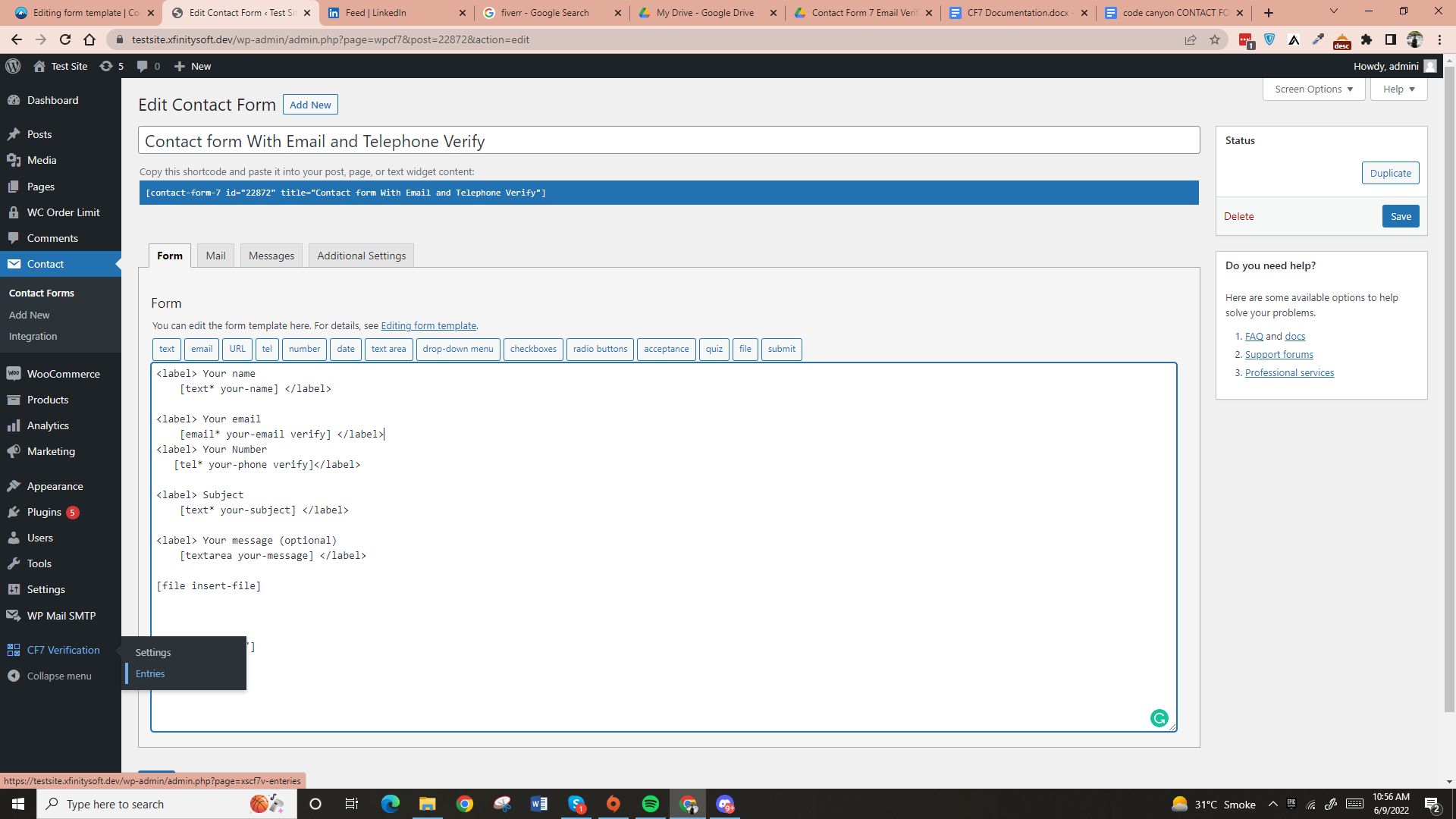Click the Duplicate button
Viewport: 1456px width, 819px height.
point(1390,173)
